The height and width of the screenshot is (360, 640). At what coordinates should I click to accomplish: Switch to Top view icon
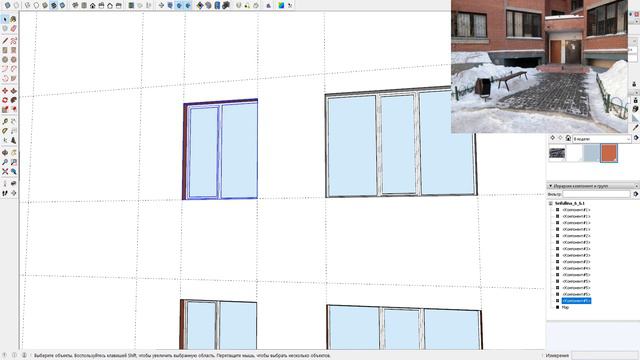click(84, 5)
